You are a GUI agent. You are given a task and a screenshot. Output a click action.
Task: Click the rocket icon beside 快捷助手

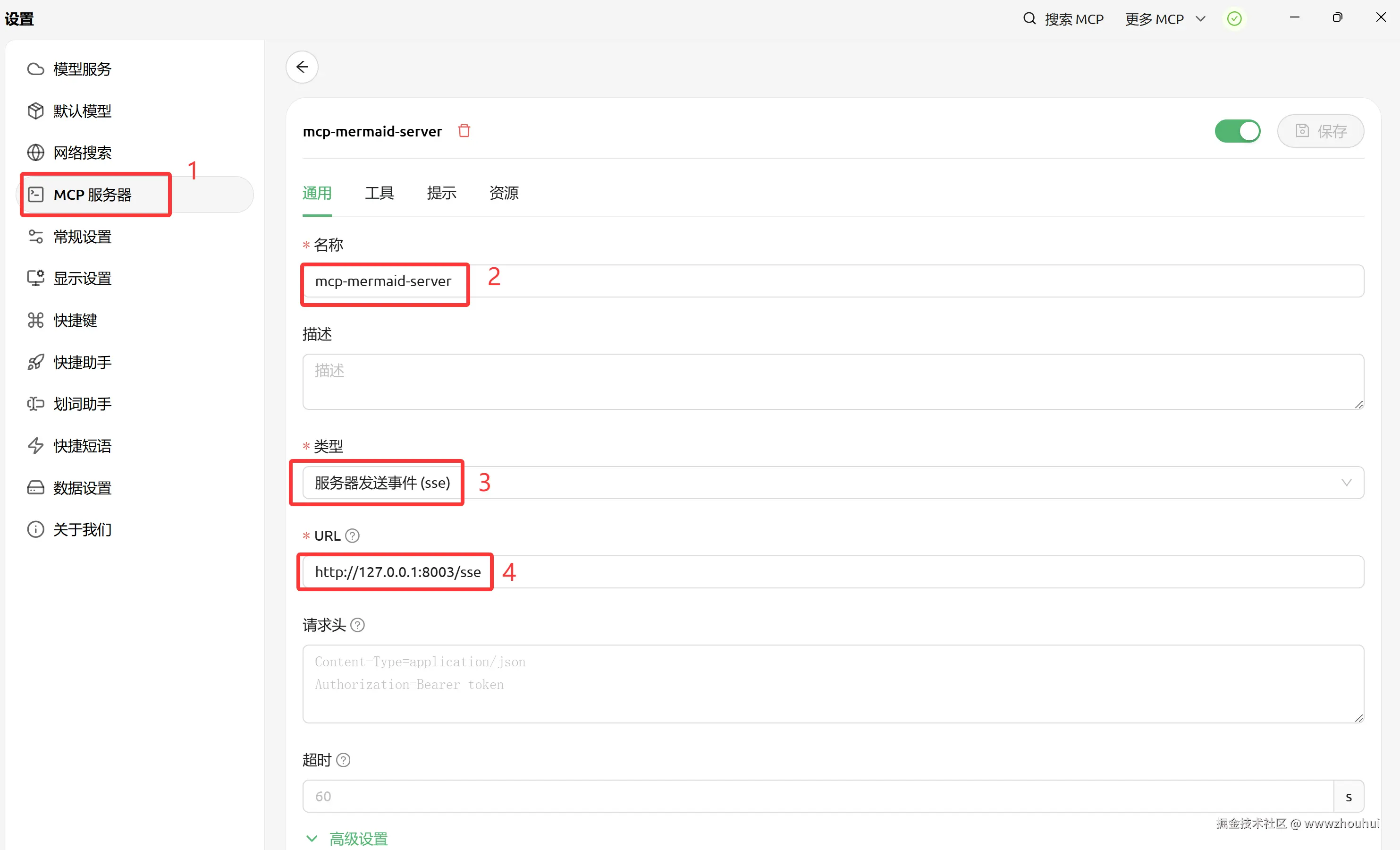(x=35, y=362)
